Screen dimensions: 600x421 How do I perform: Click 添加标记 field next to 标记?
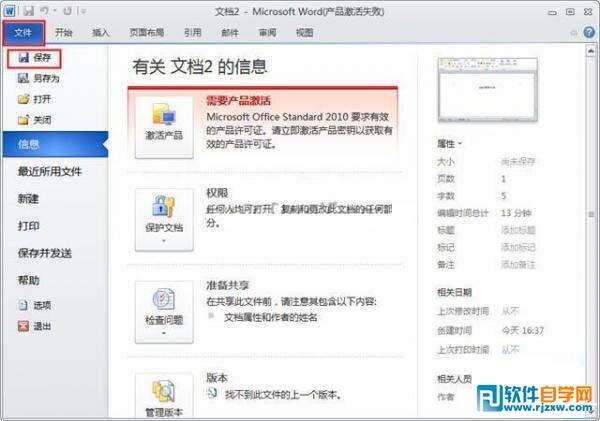click(518, 247)
